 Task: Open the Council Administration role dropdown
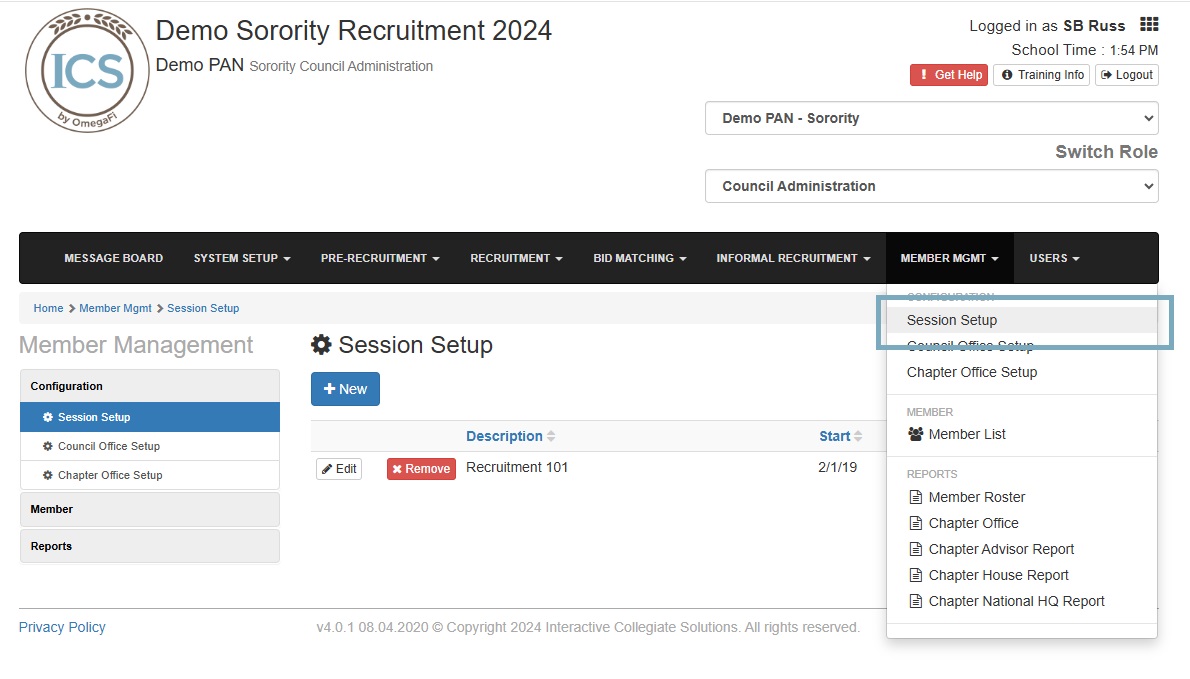[931, 186]
